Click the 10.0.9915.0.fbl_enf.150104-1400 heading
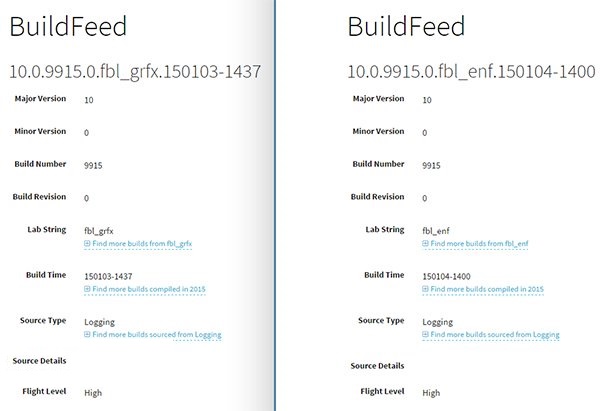The height and width of the screenshot is (411, 600). click(x=470, y=71)
